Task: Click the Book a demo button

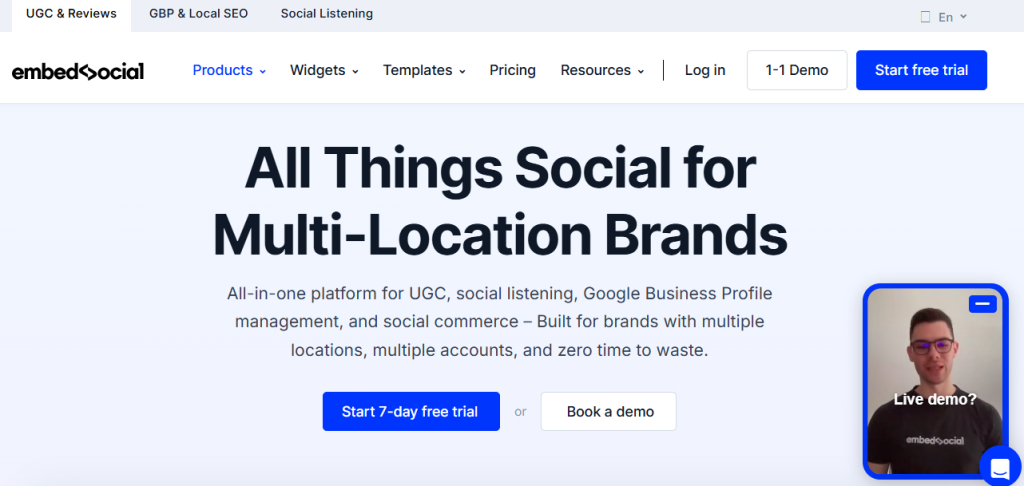Action: pos(609,411)
